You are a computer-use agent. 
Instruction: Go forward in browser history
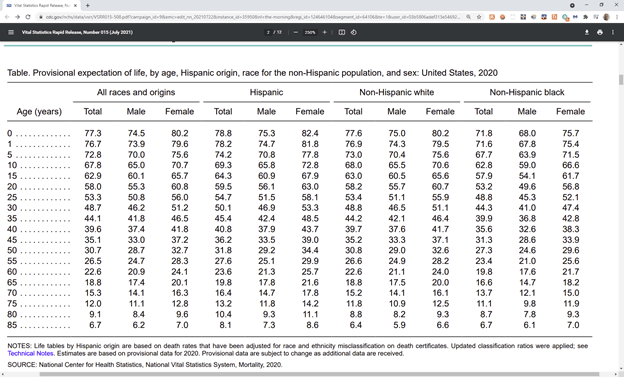[17, 17]
